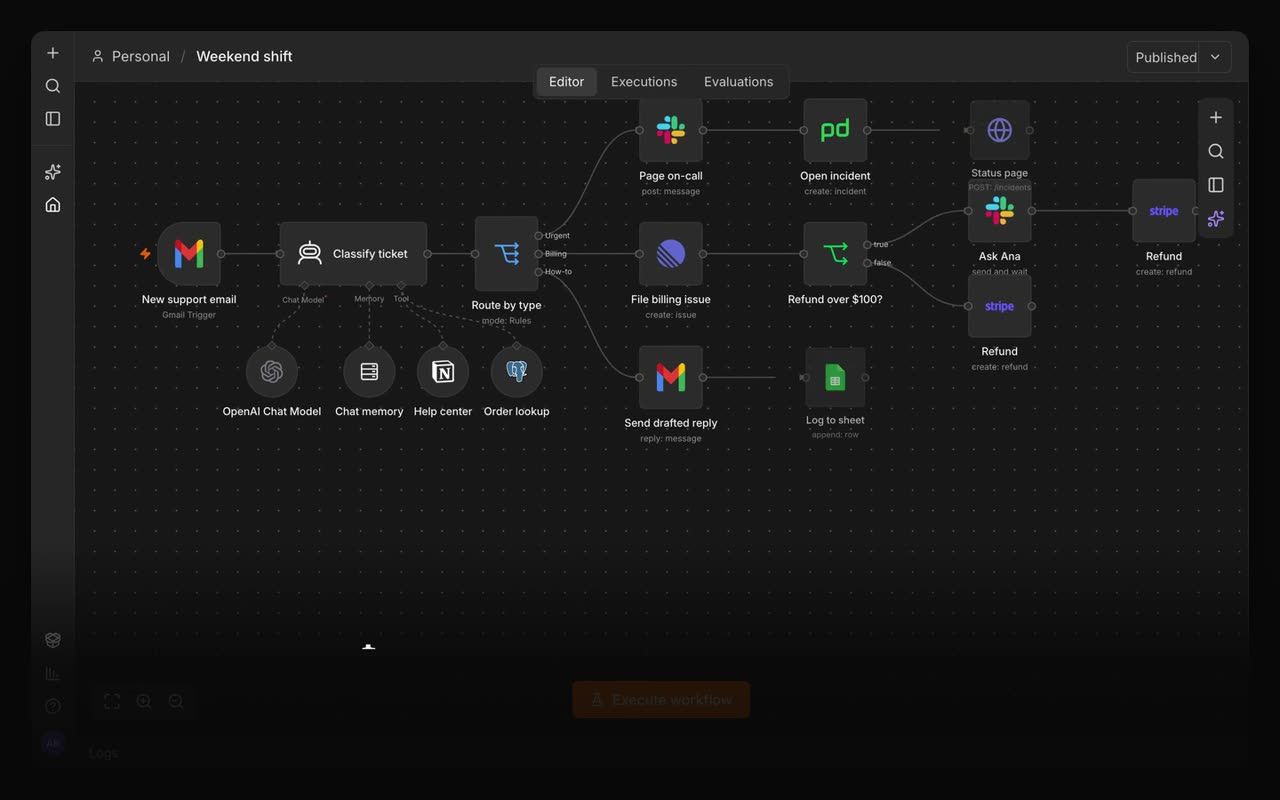Select the Status page globe node
This screenshot has height=800, width=1280.
coord(999,130)
